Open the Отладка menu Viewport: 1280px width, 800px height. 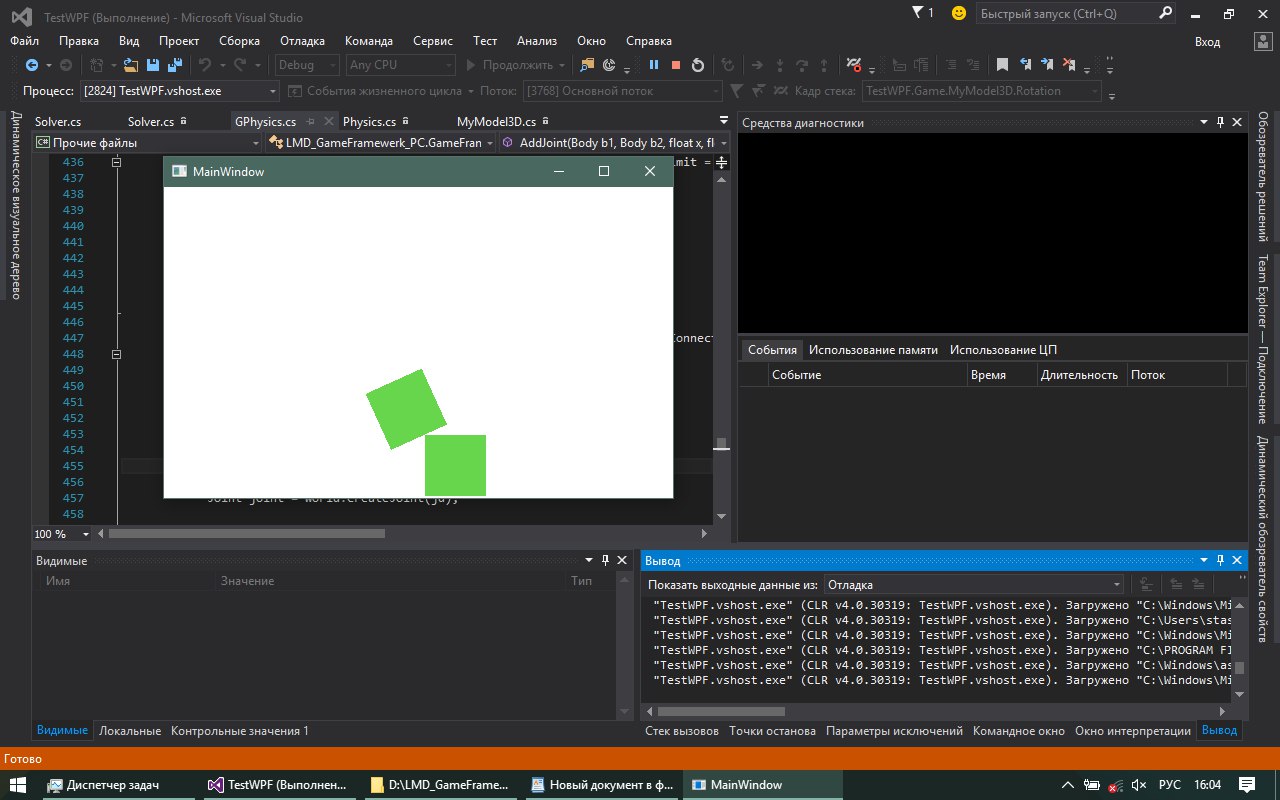click(302, 41)
